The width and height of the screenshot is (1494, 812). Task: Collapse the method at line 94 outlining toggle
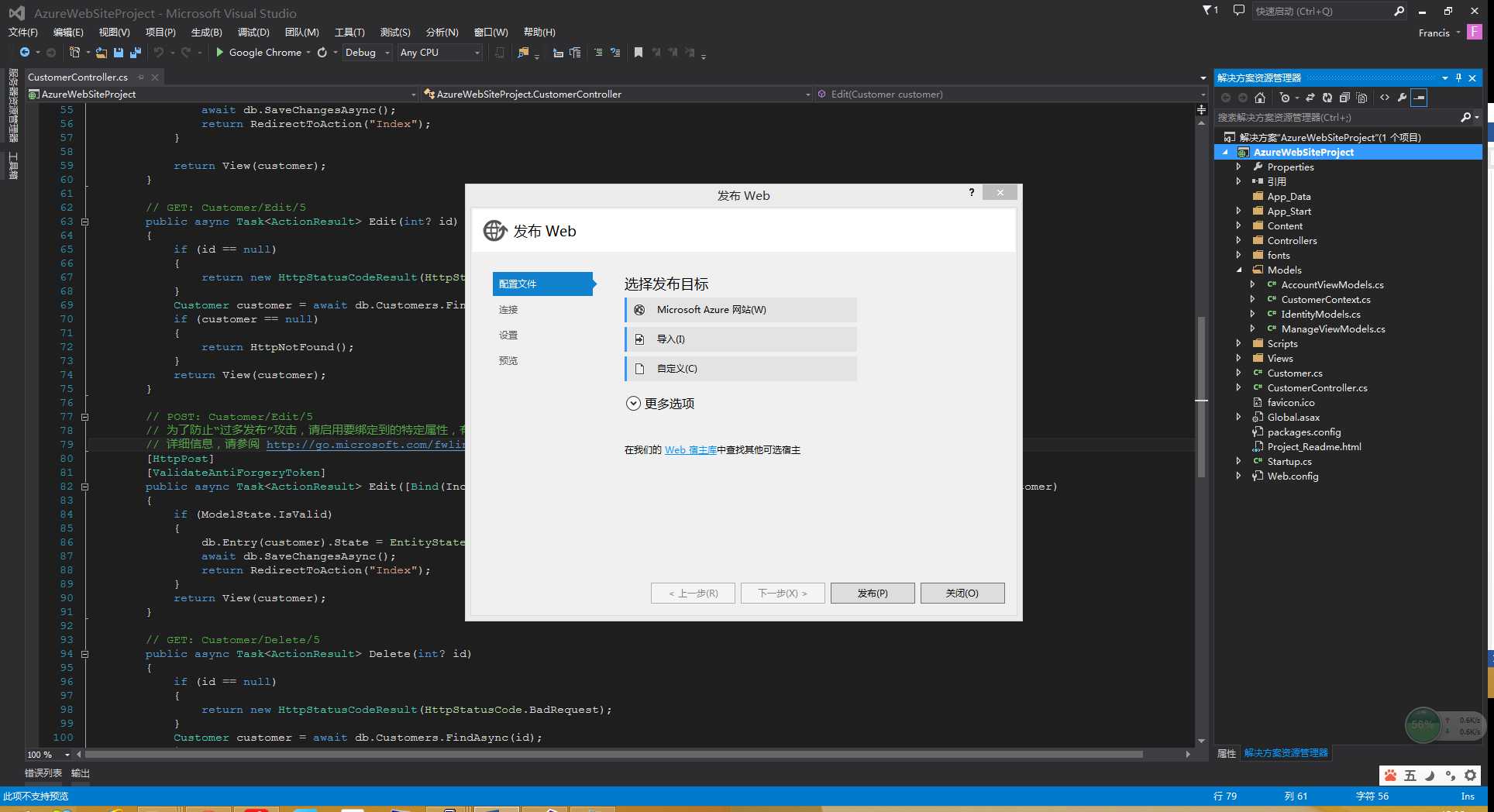click(x=85, y=654)
